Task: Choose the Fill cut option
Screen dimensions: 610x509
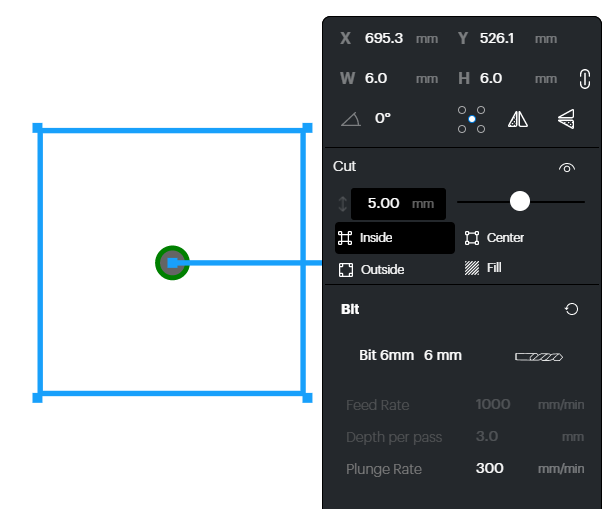Action: pos(483,269)
